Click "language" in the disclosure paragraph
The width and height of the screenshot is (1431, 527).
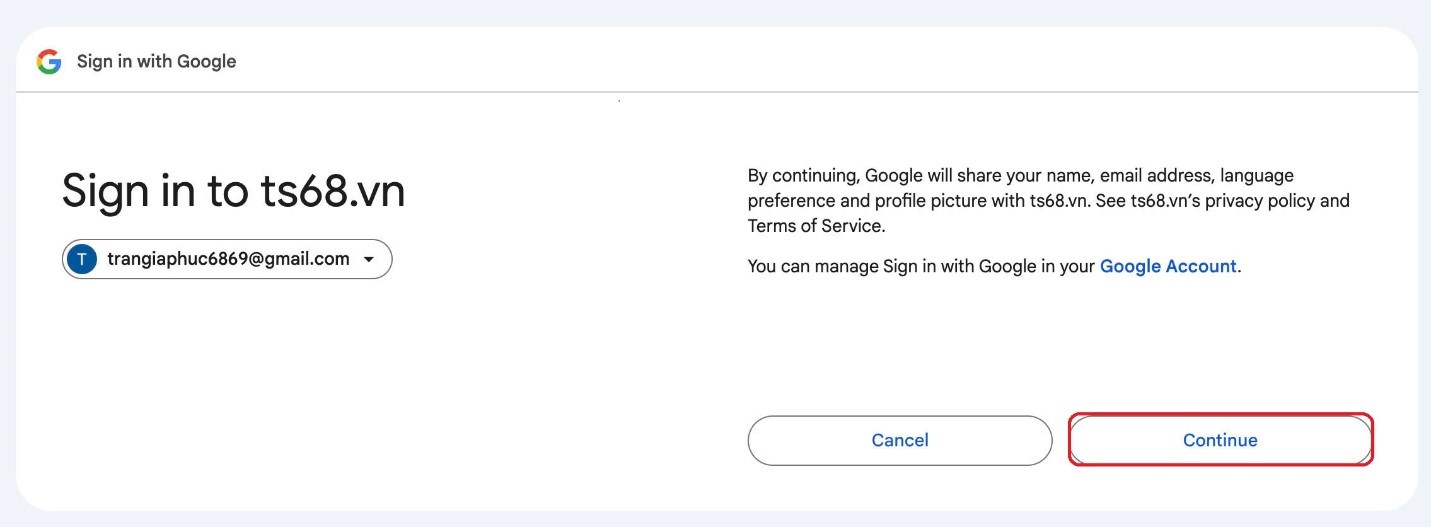1257,176
